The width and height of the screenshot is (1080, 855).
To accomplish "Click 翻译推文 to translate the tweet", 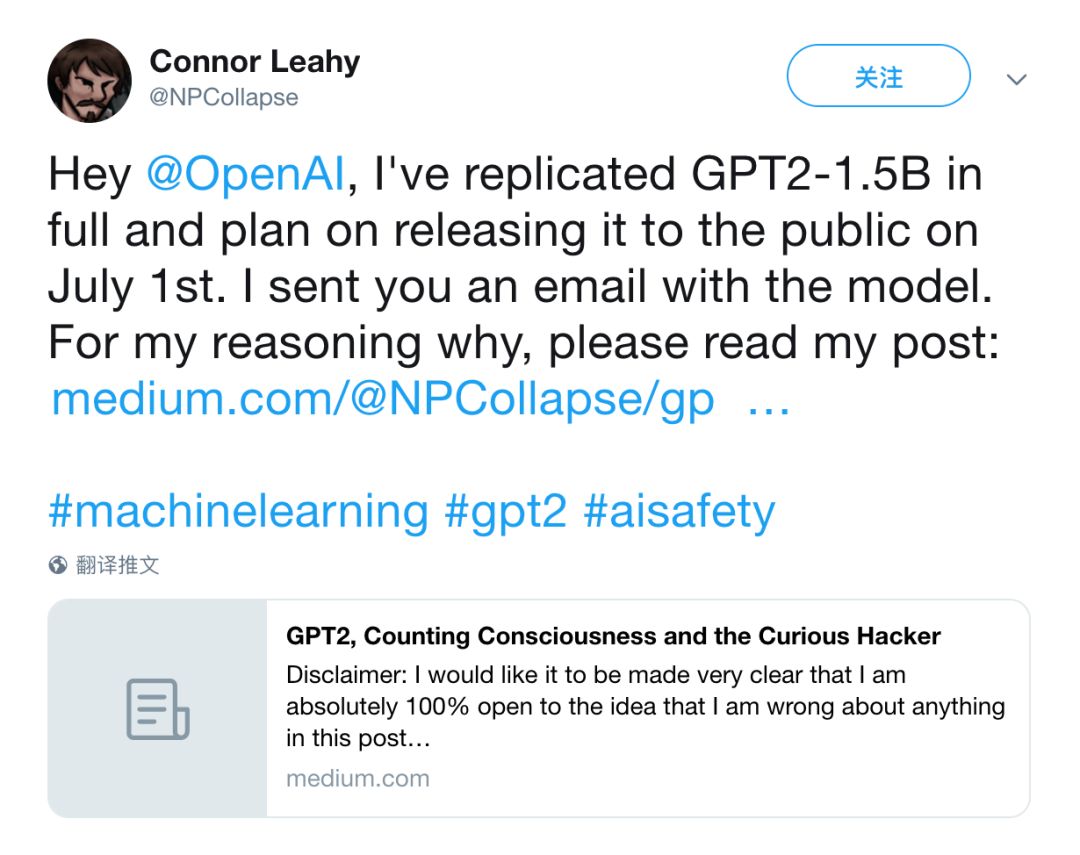I will pos(118,565).
